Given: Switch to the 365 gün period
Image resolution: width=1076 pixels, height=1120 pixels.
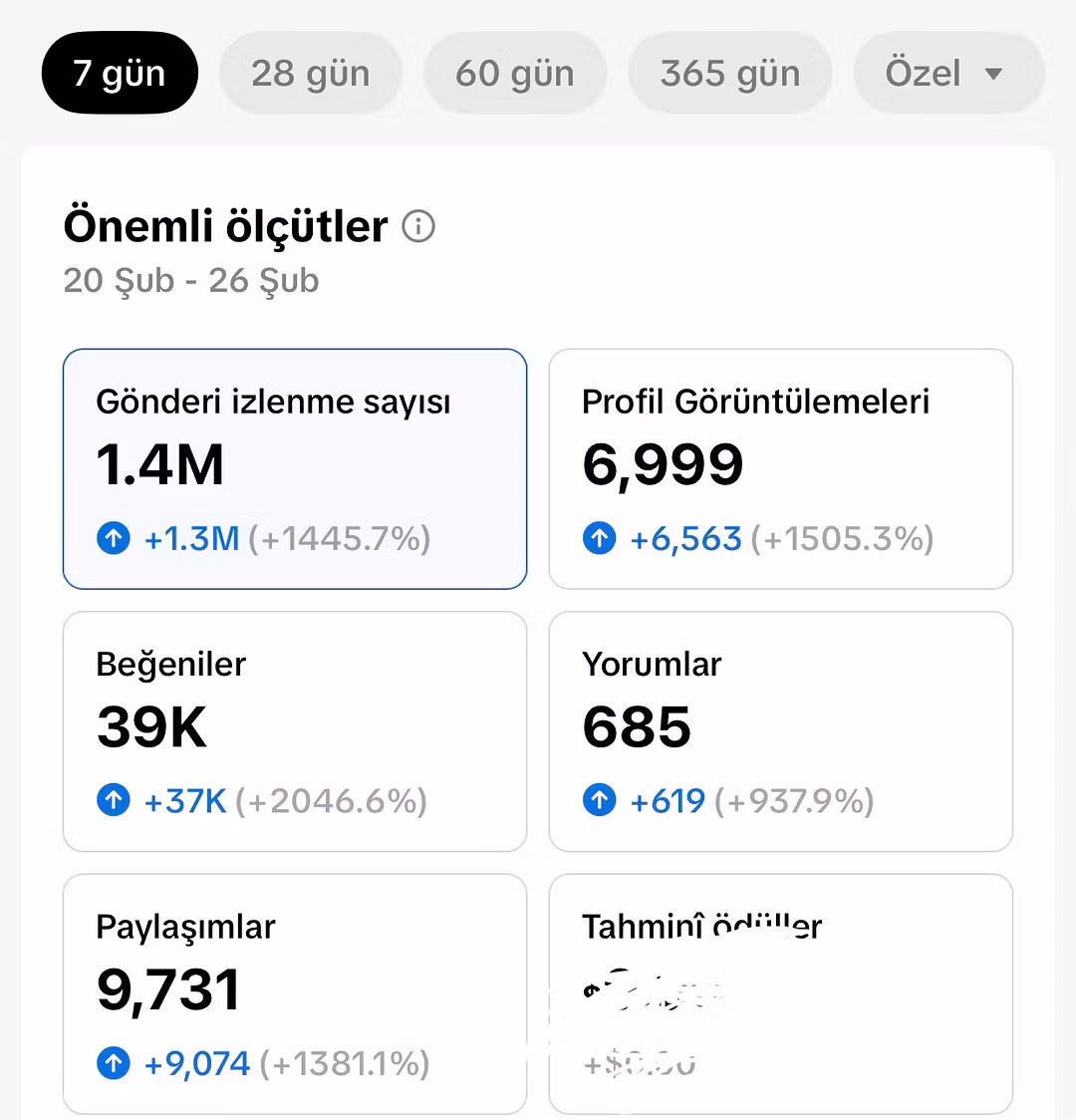Looking at the screenshot, I should [729, 74].
